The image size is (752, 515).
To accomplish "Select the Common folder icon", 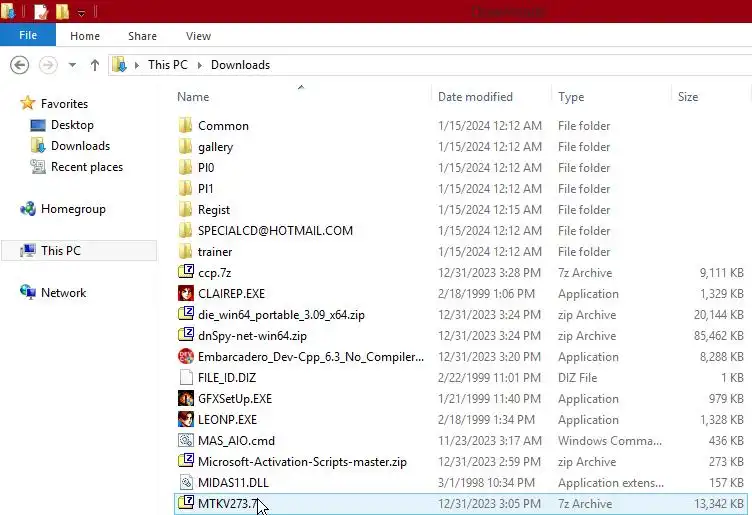I will [185, 125].
